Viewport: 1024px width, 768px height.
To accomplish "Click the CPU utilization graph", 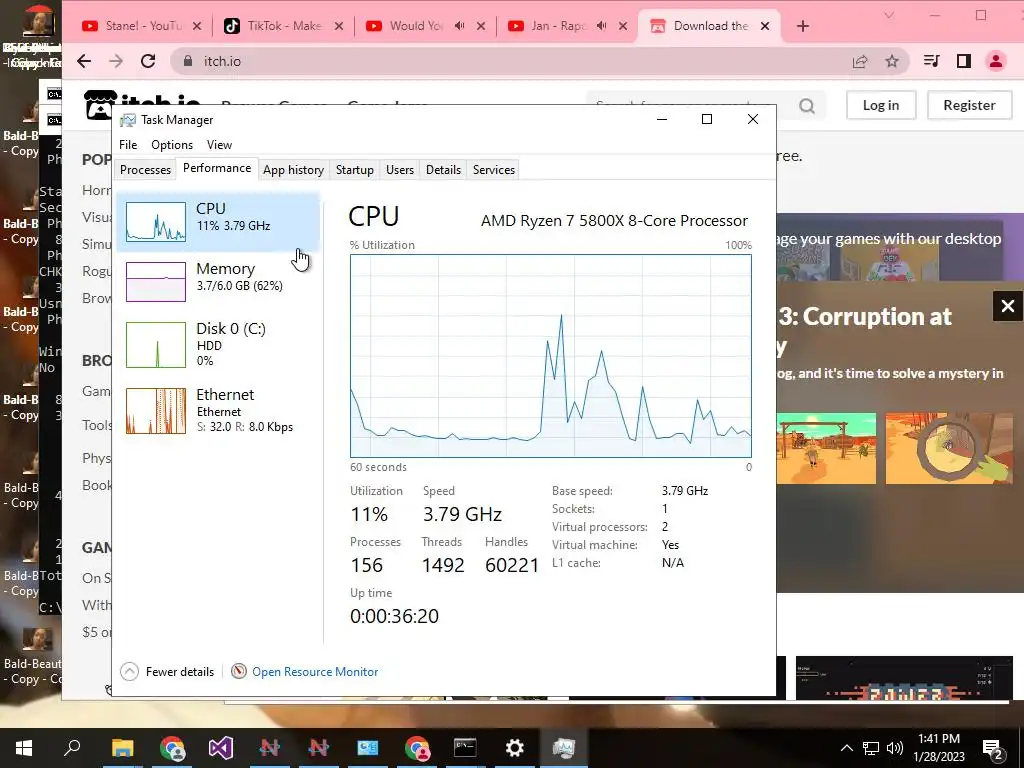I will click(x=551, y=356).
